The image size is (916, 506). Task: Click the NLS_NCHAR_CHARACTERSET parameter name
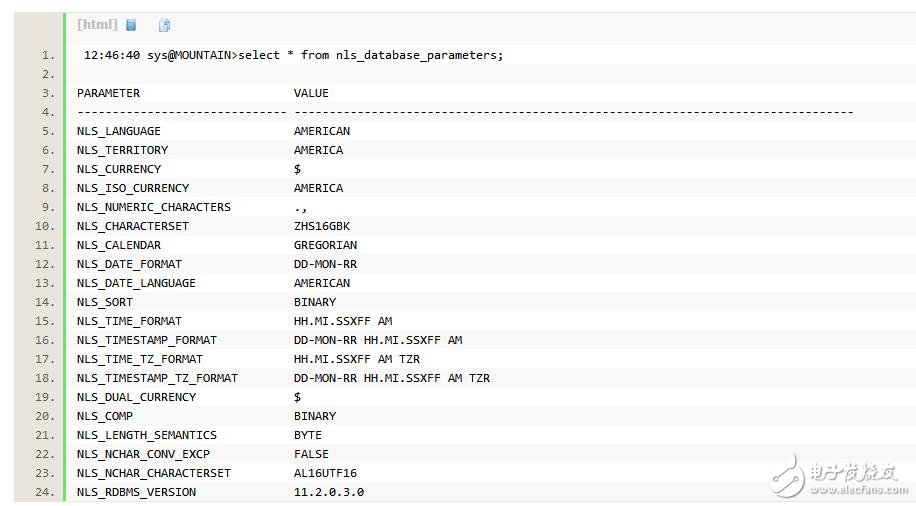coord(153,473)
